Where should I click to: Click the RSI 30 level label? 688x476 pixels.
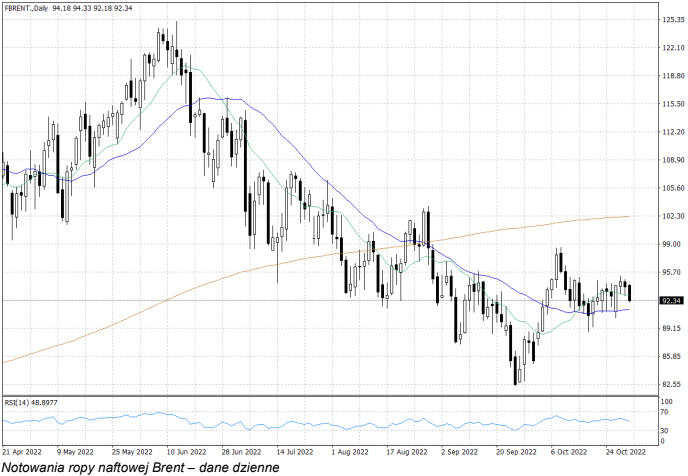tap(664, 430)
